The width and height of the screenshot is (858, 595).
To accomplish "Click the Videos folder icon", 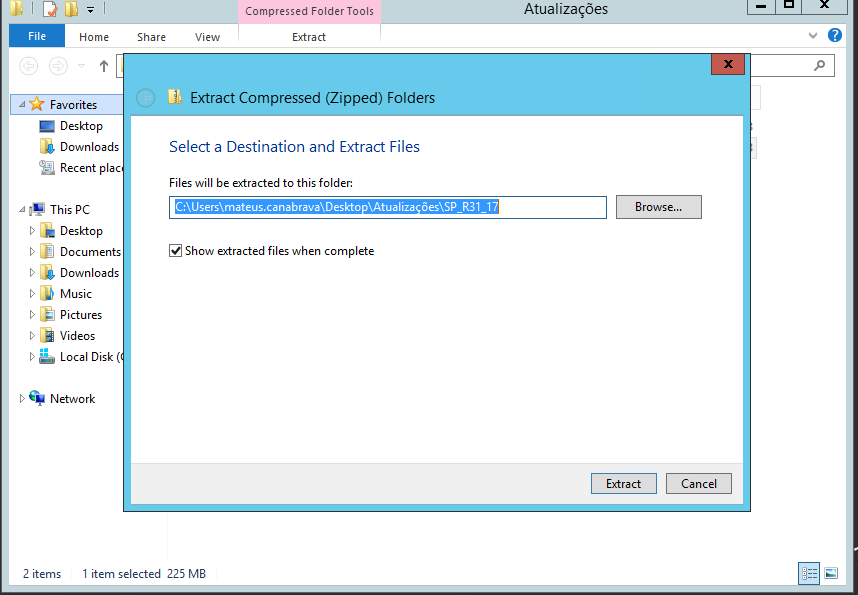I will (48, 335).
